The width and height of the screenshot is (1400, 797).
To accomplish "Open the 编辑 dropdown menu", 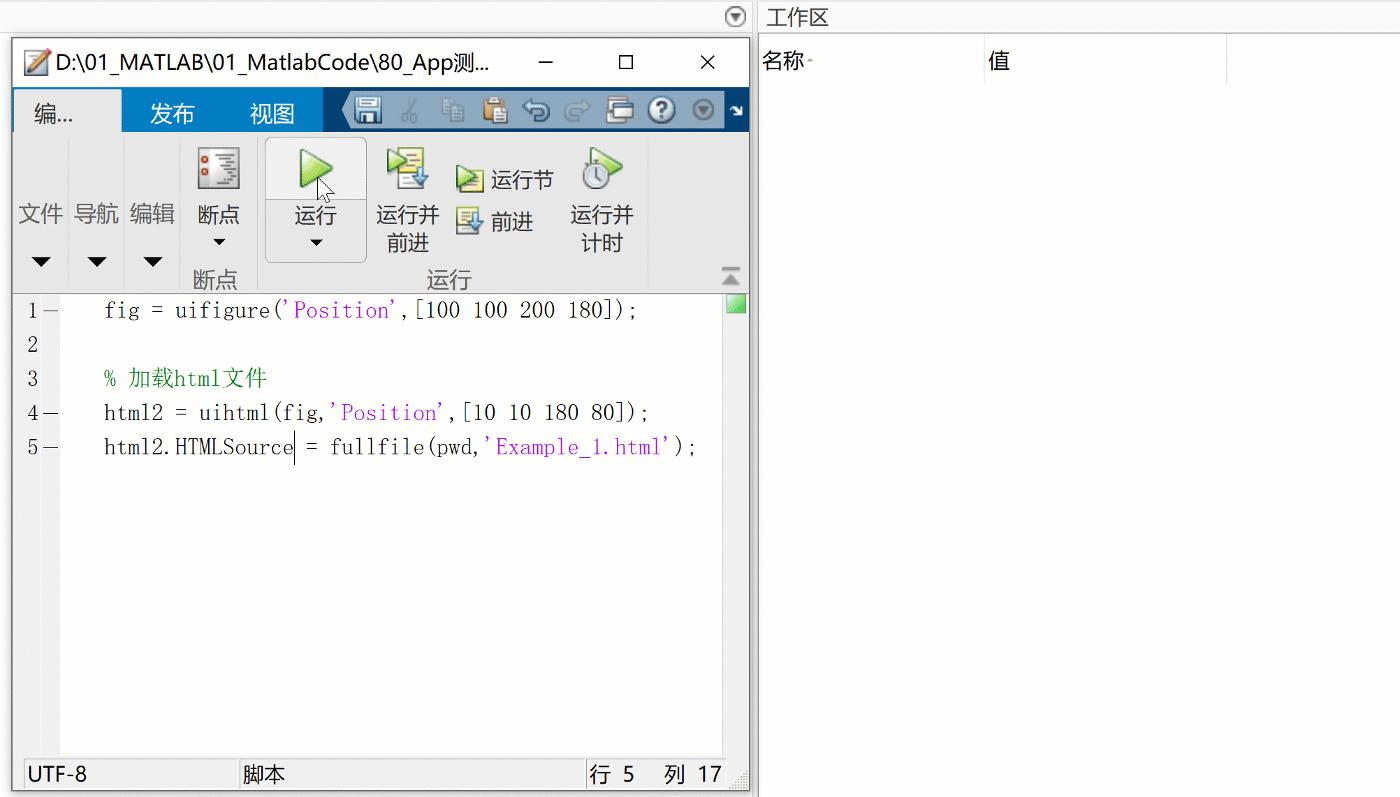I will [152, 262].
